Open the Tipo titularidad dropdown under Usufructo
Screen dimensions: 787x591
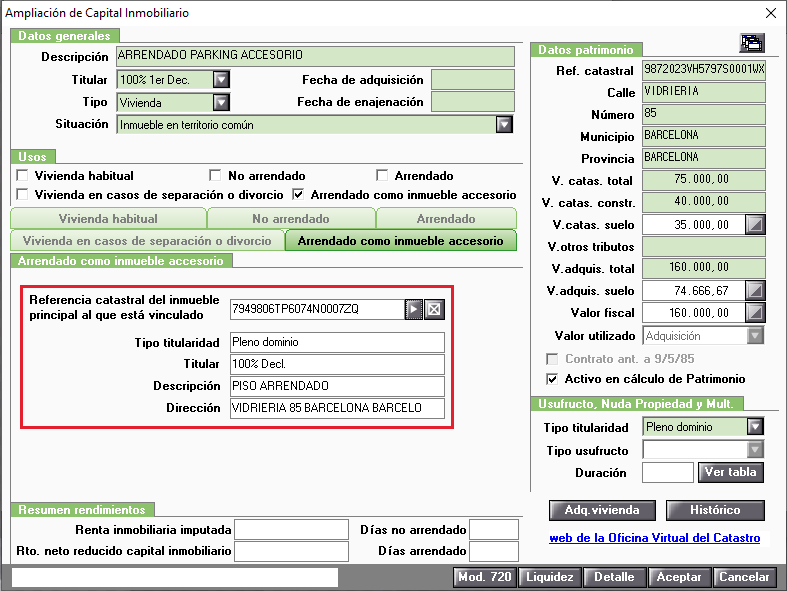coord(755,426)
